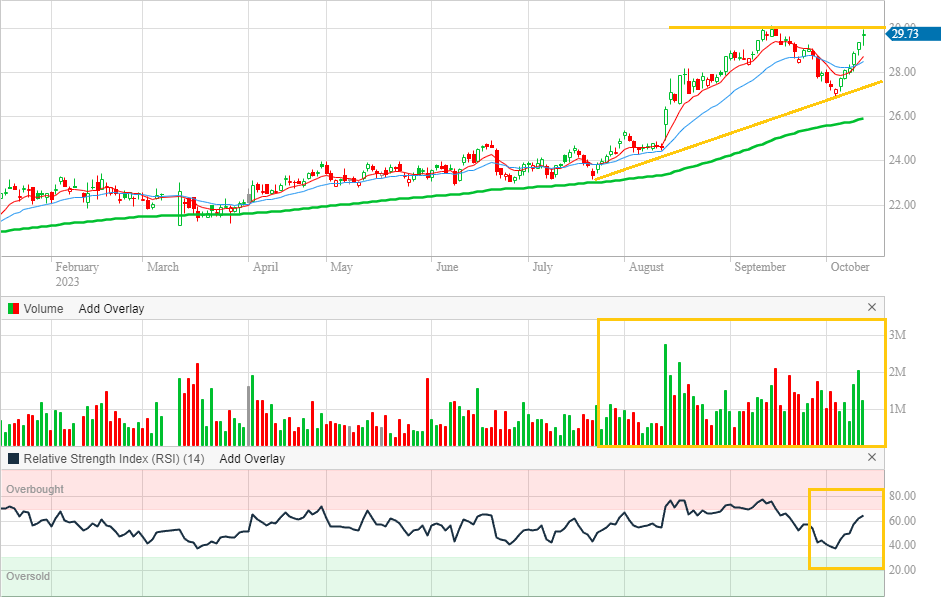Click the yellow highlight box in RSI panel
The width and height of the screenshot is (945, 597).
(846, 529)
